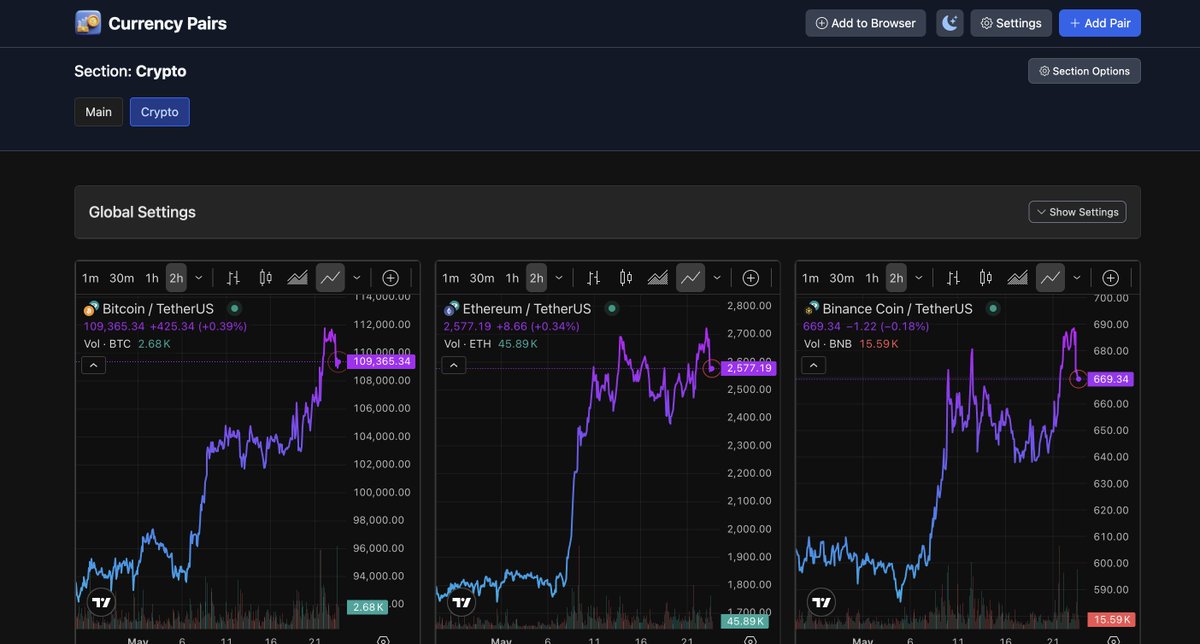Image resolution: width=1200 pixels, height=644 pixels.
Task: Set Ethereum chart interval to 30m
Action: (482, 278)
